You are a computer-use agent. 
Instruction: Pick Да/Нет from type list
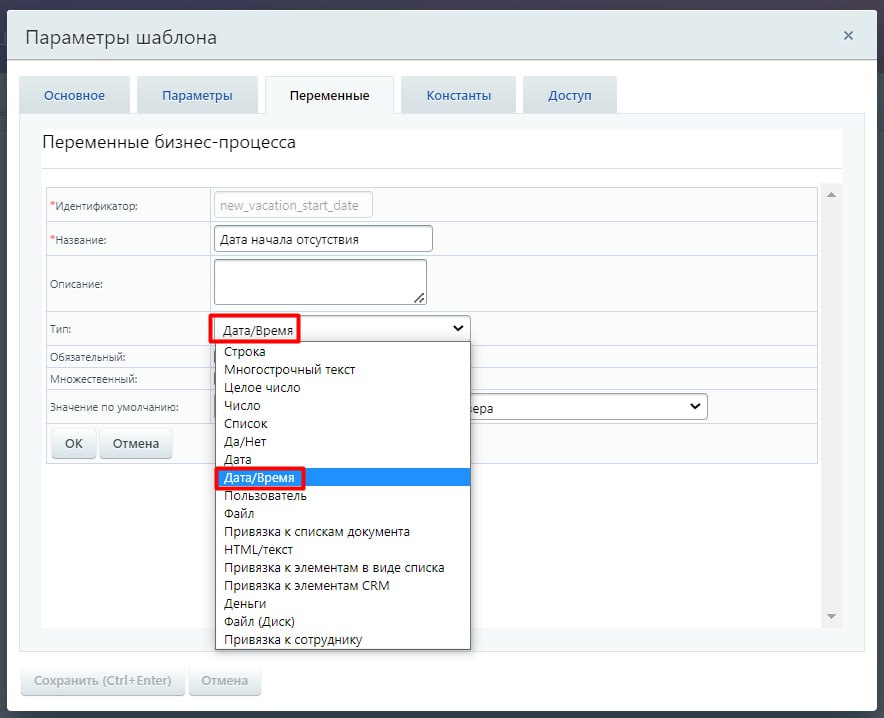245,442
